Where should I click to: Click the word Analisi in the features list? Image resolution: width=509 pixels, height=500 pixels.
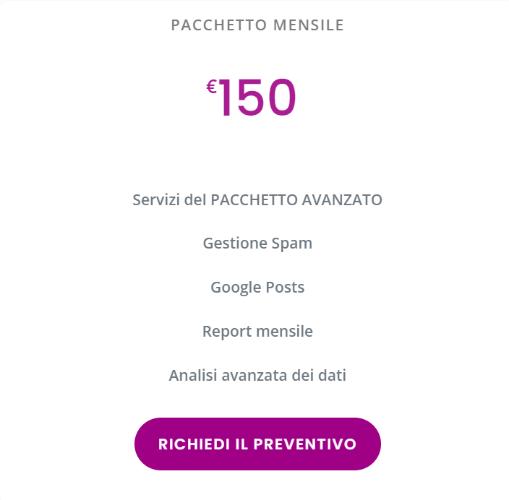point(193,375)
